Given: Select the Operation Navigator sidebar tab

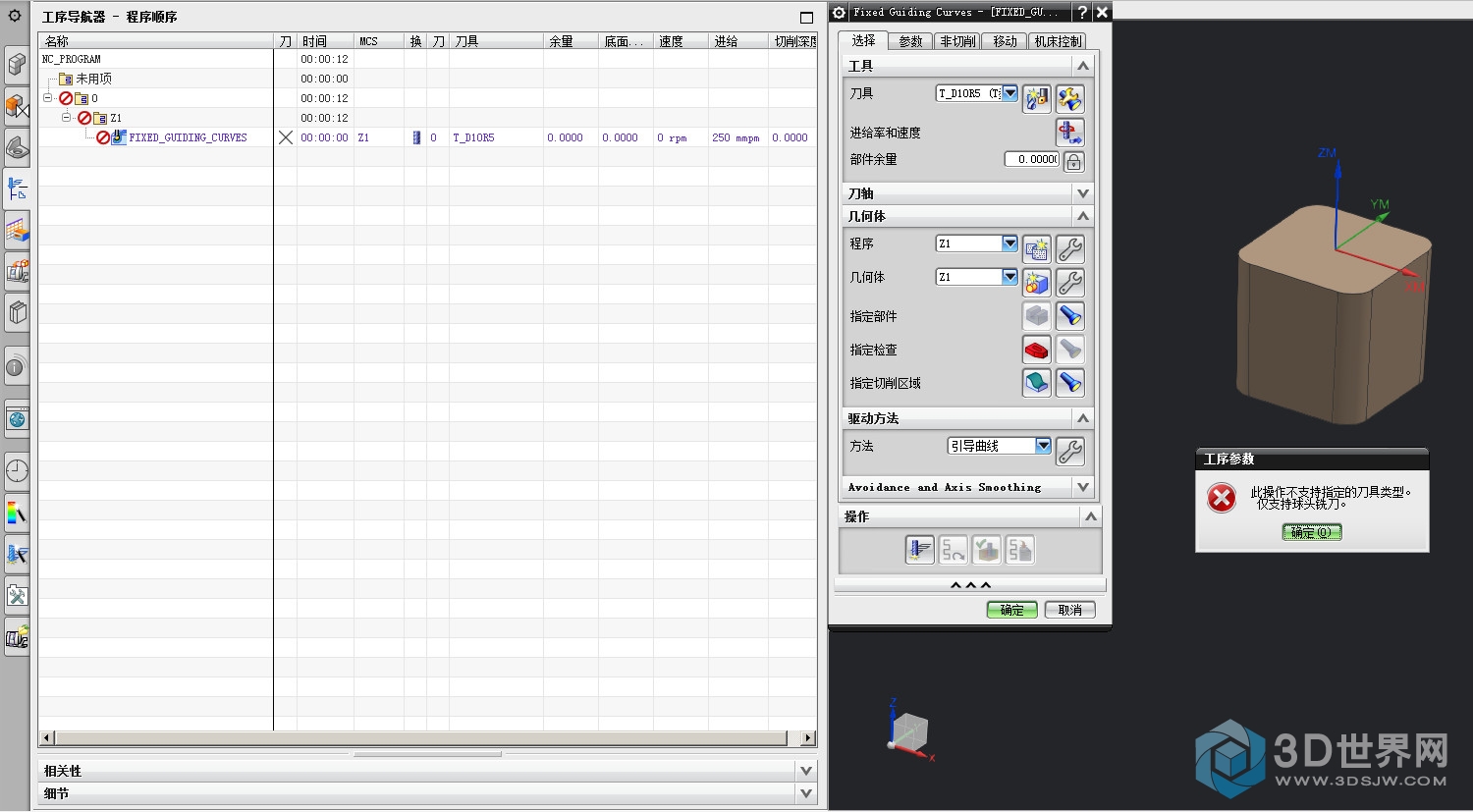Looking at the screenshot, I should click(x=17, y=189).
